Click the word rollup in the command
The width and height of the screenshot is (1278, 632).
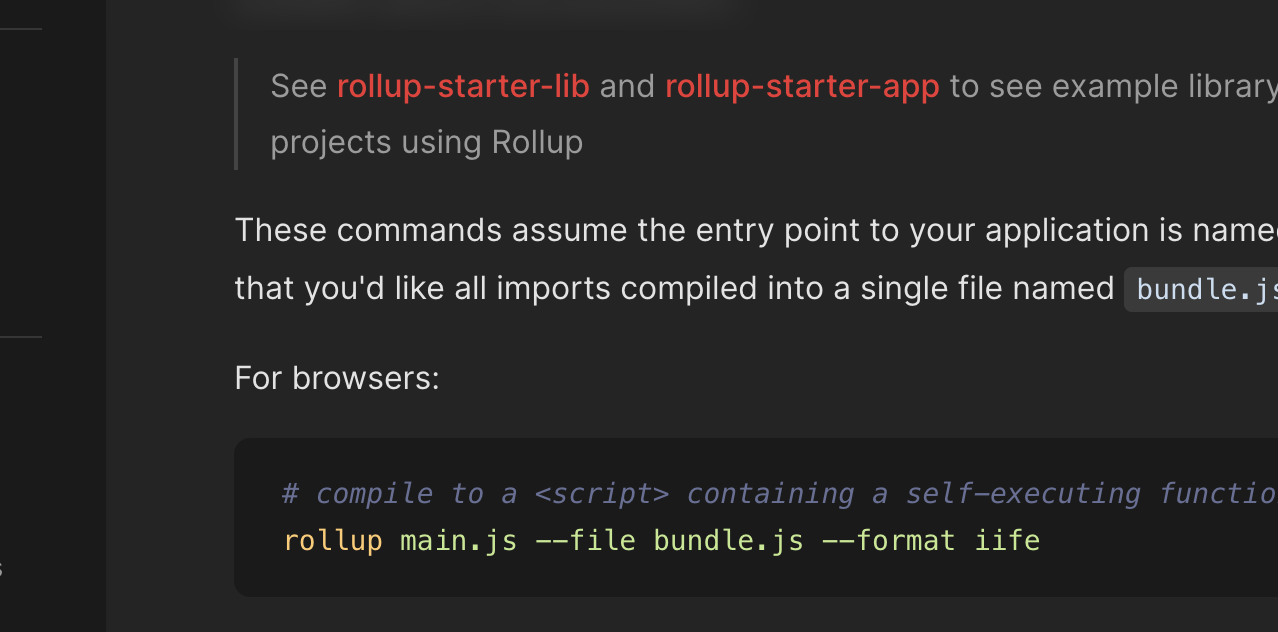pos(333,541)
